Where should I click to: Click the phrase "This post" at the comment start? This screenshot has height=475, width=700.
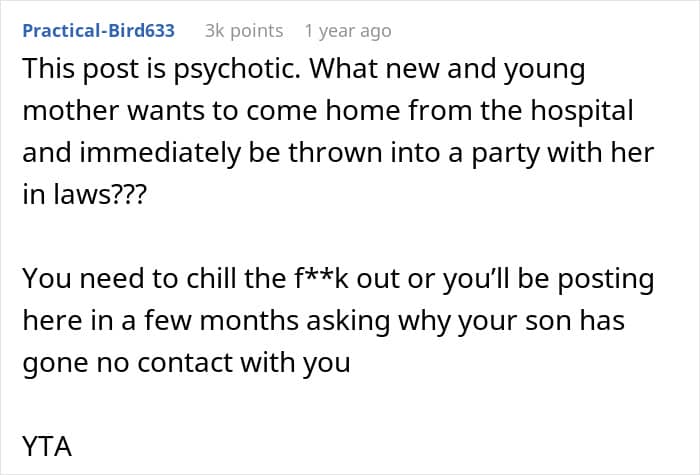coord(66,72)
